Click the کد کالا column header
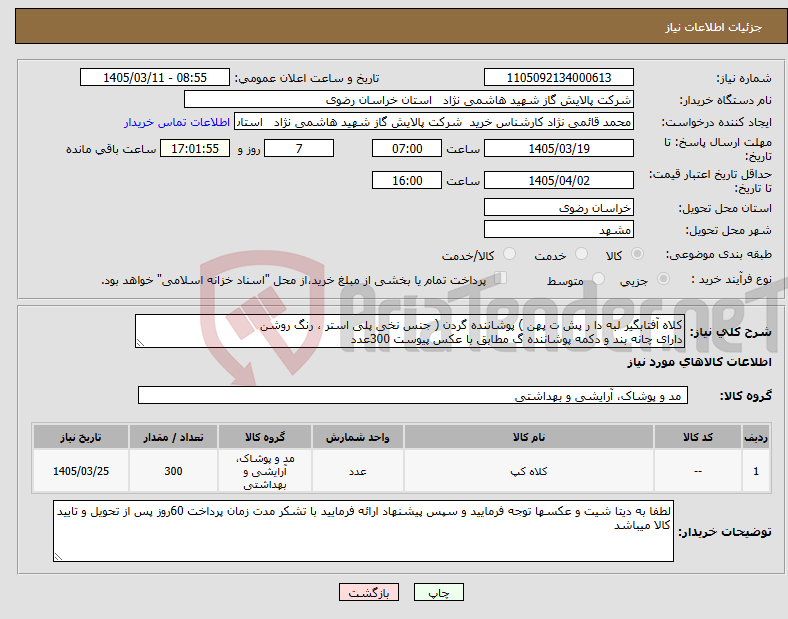 (x=698, y=437)
